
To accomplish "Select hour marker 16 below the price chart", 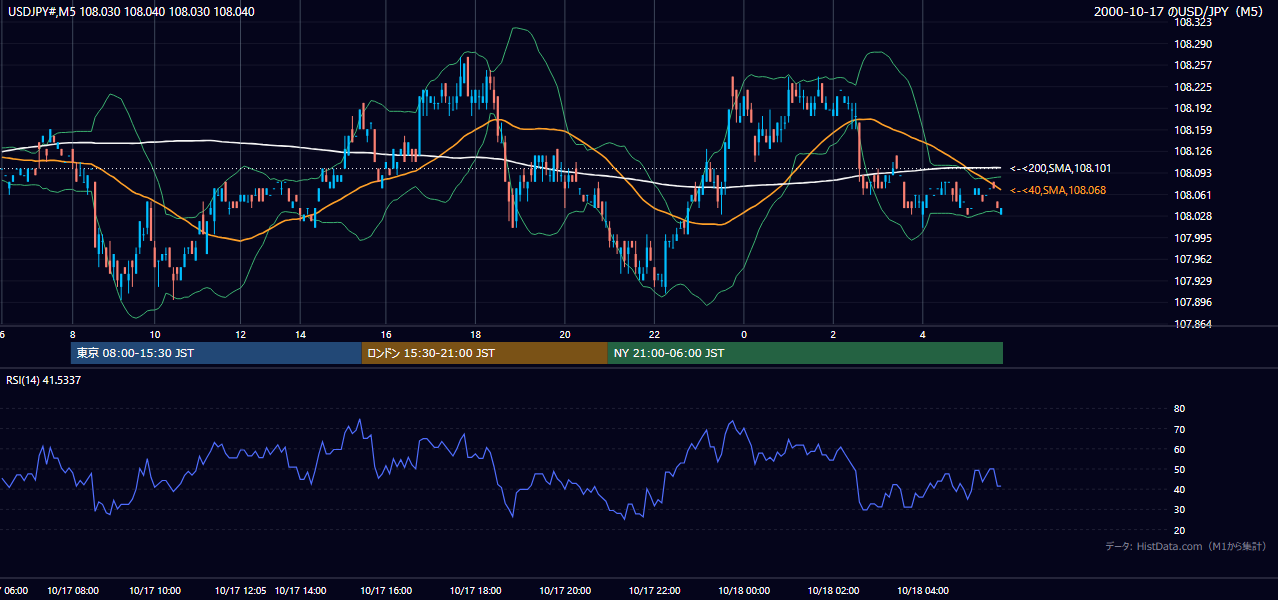I will [x=386, y=334].
